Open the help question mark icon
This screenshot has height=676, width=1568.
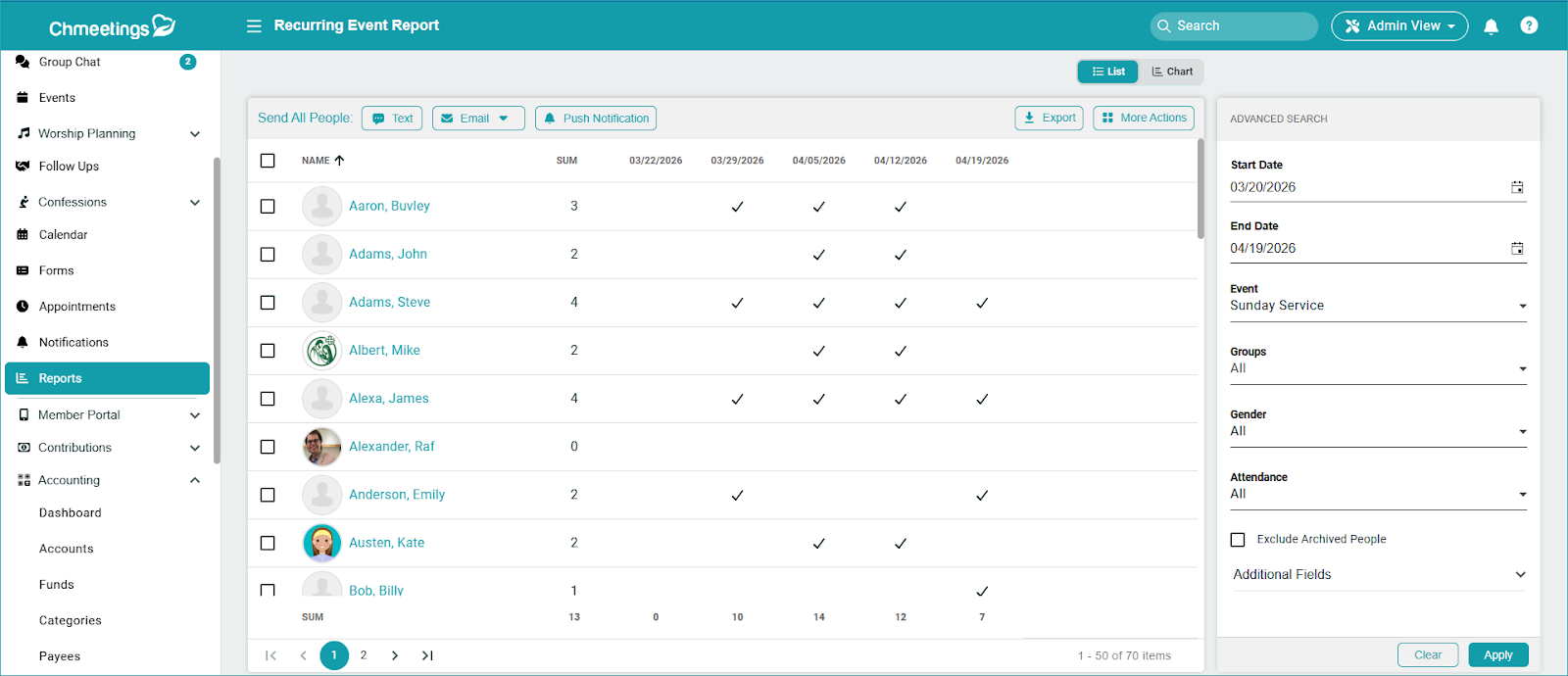(x=1528, y=26)
